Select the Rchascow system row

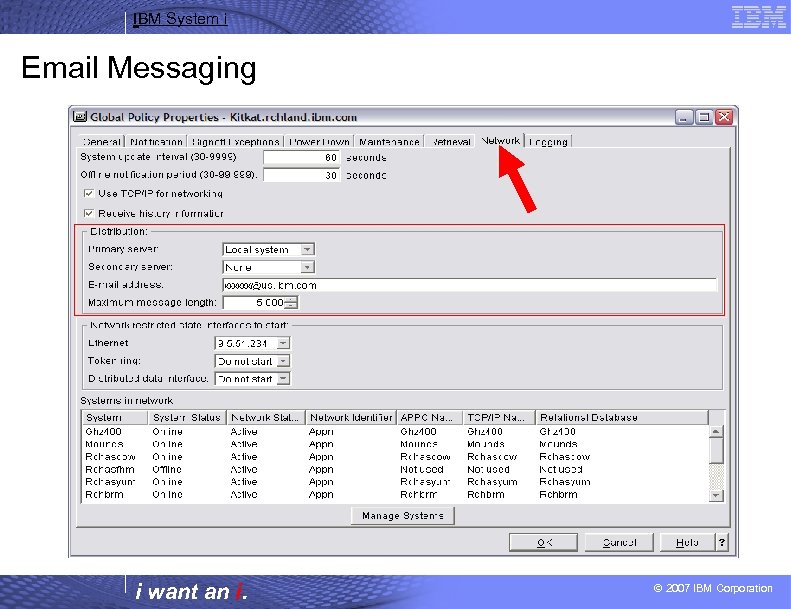[395, 457]
